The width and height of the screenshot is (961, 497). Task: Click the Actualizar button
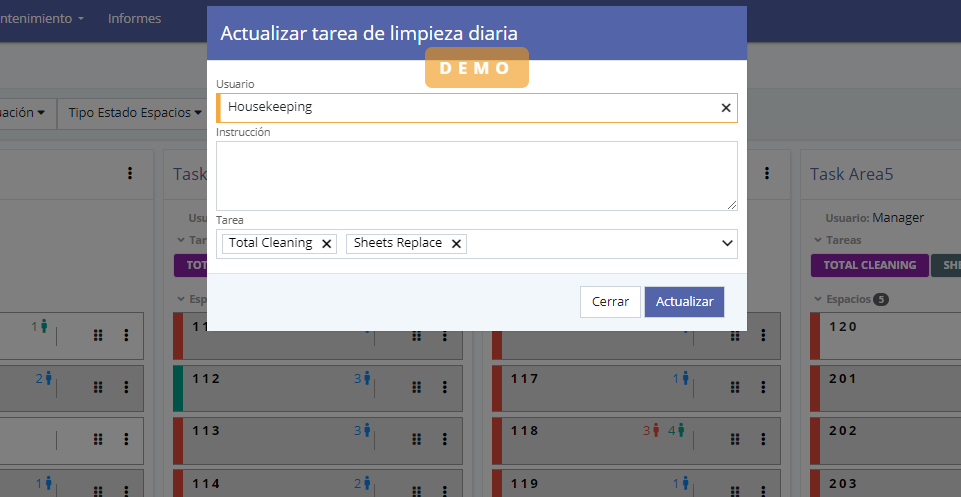tap(684, 302)
